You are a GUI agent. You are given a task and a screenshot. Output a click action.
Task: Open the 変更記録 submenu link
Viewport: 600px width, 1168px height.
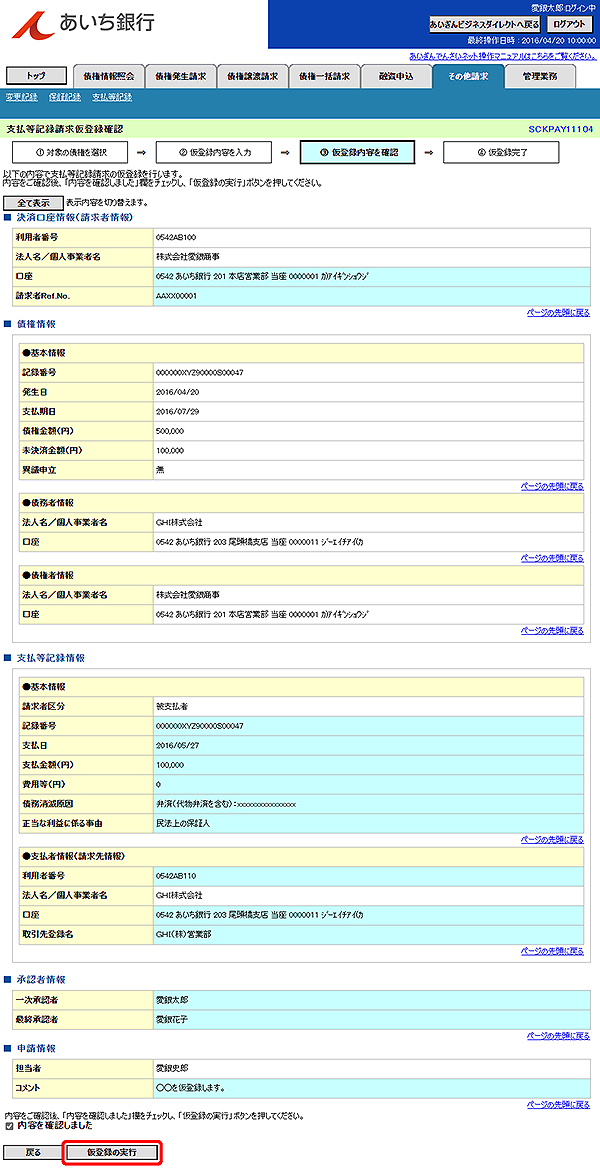(x=22, y=97)
